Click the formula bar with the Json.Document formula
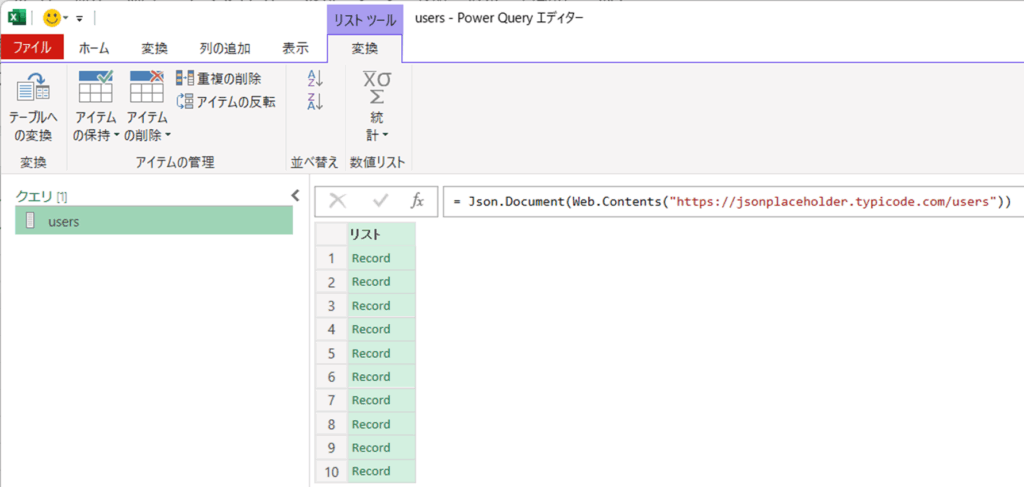Image resolution: width=1024 pixels, height=487 pixels. point(732,201)
